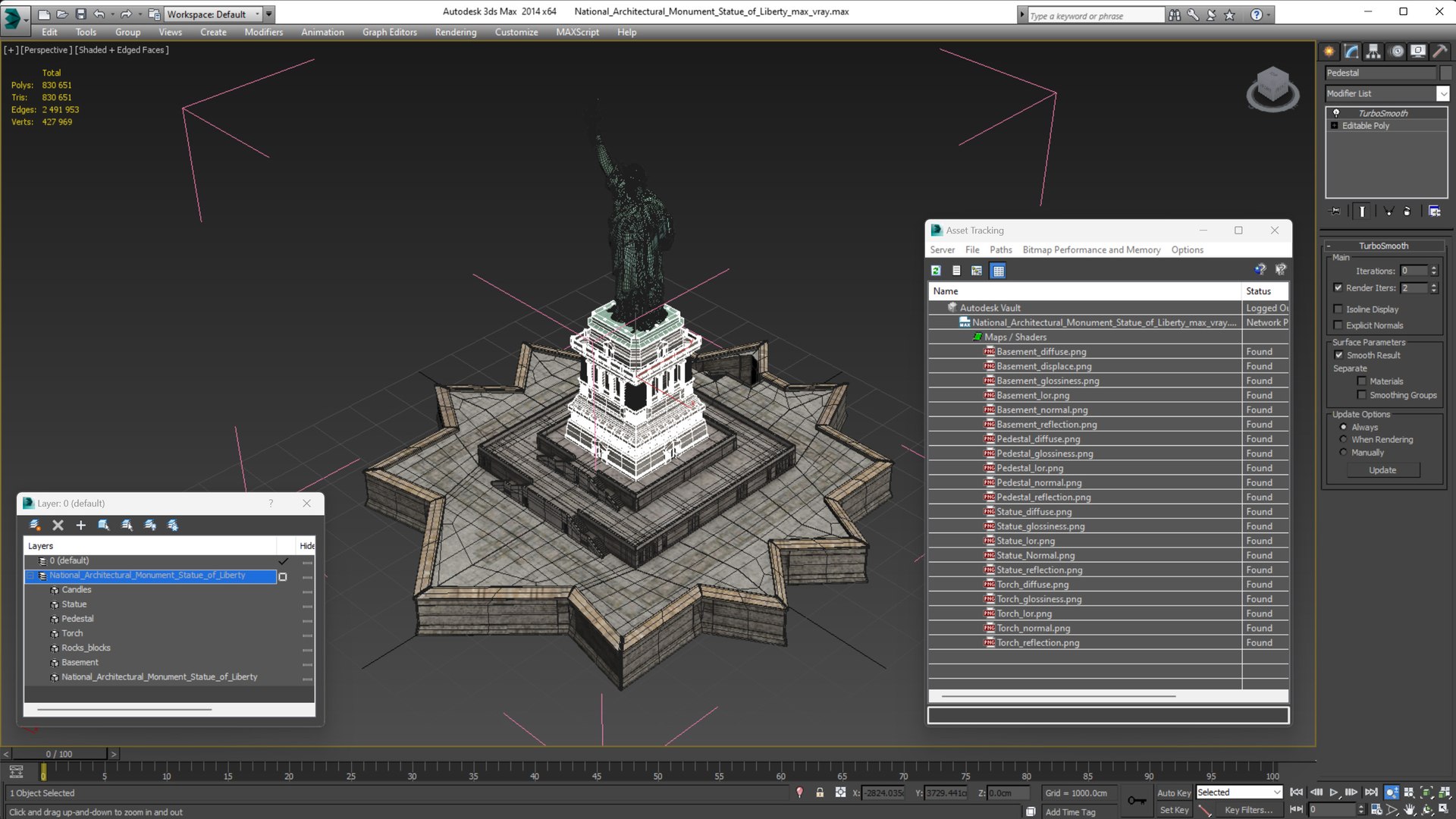Open the Utilities hammer panel tab

click(x=1439, y=52)
